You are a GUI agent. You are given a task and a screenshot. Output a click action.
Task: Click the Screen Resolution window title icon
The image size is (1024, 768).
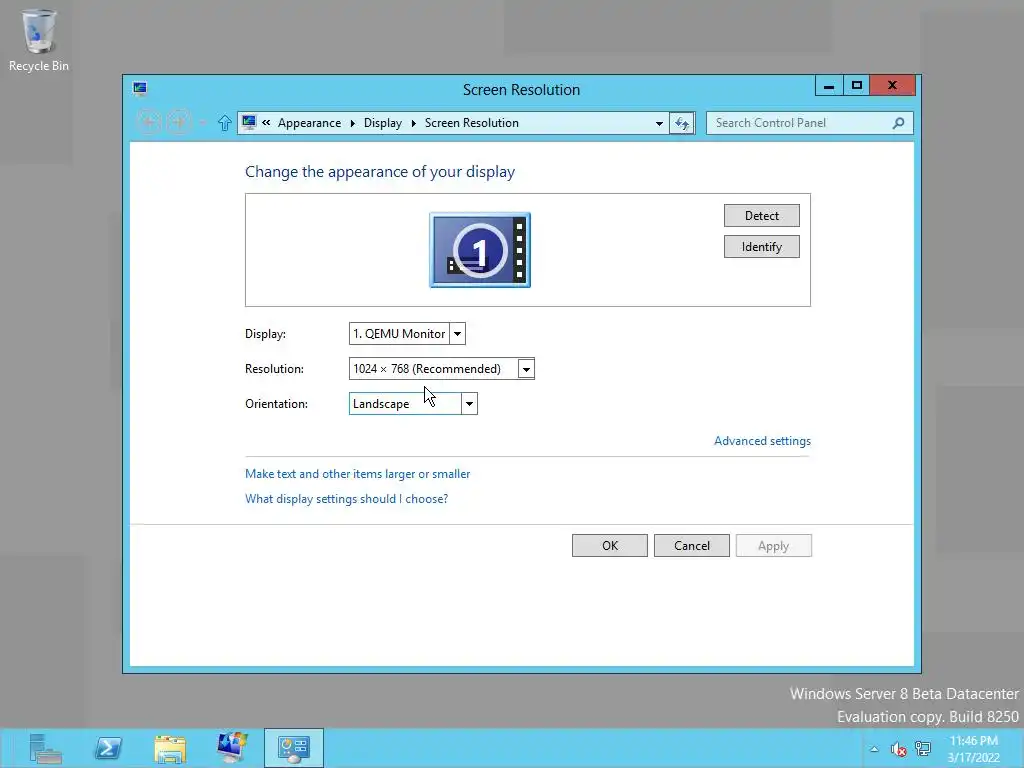point(140,89)
